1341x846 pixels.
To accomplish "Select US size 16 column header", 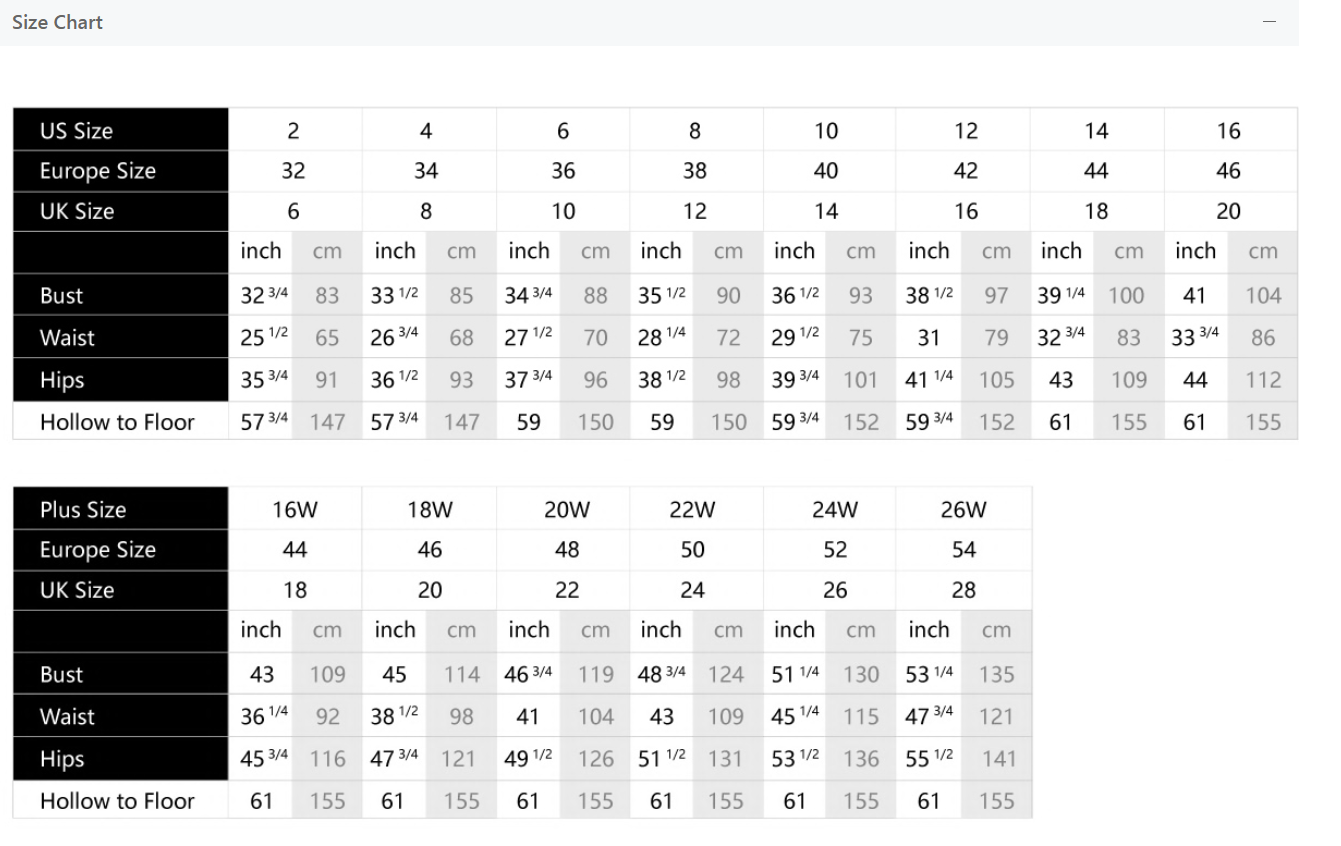I will (1229, 131).
